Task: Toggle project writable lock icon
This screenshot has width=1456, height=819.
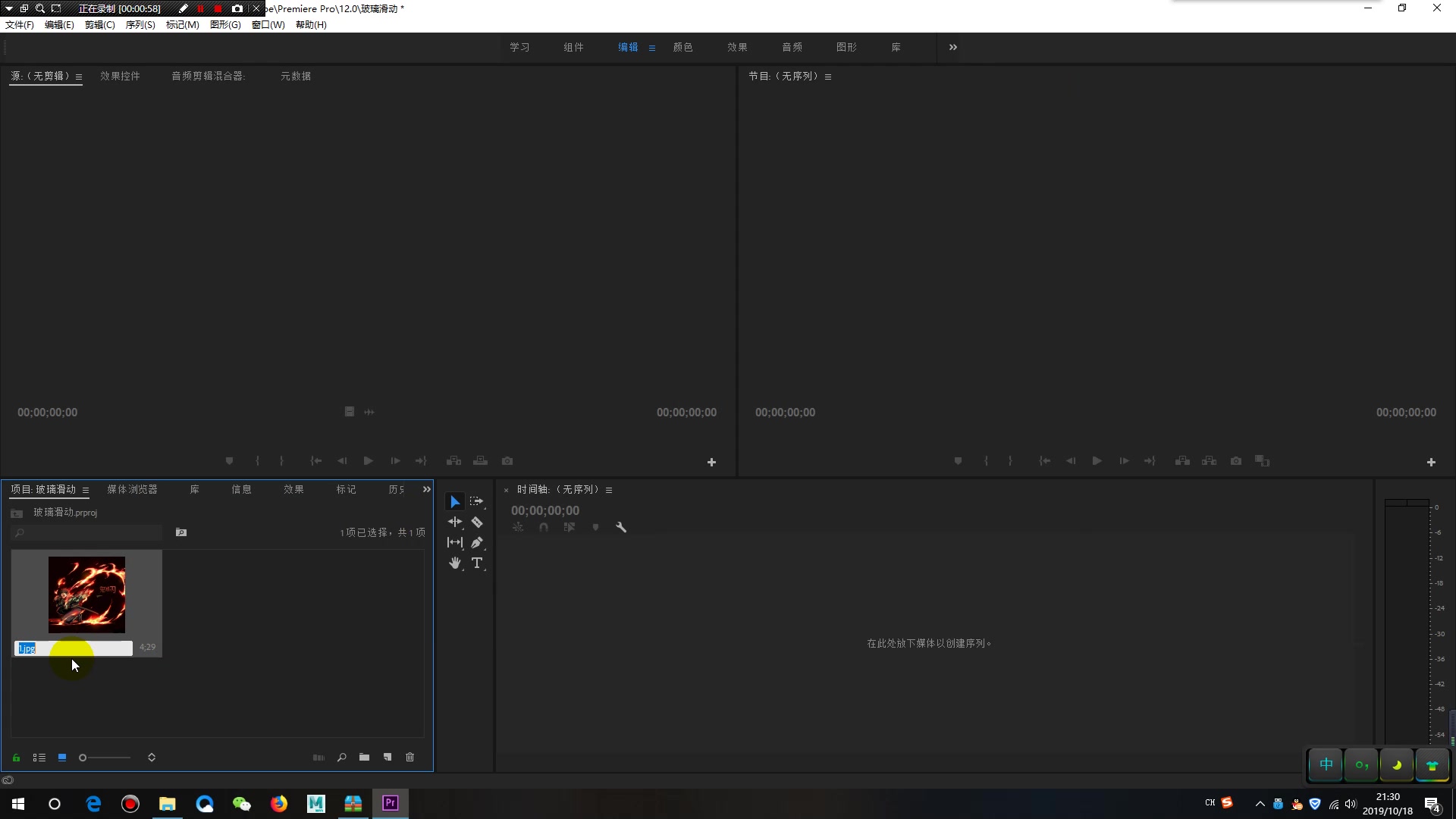Action: point(16,758)
